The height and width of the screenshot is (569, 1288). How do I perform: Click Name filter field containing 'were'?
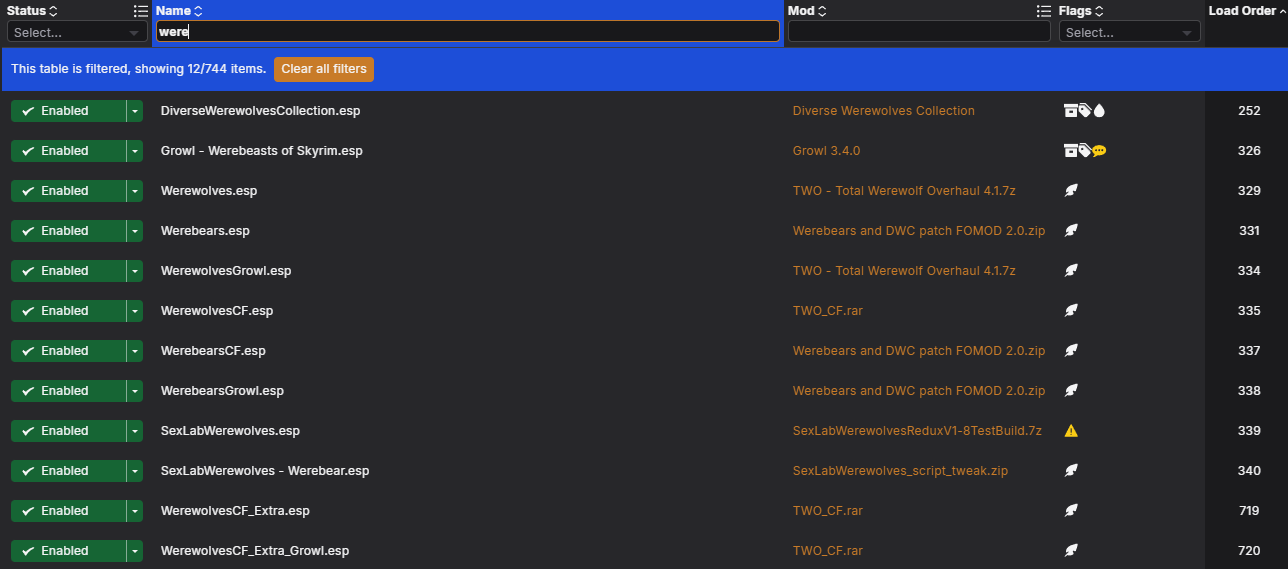(x=468, y=32)
